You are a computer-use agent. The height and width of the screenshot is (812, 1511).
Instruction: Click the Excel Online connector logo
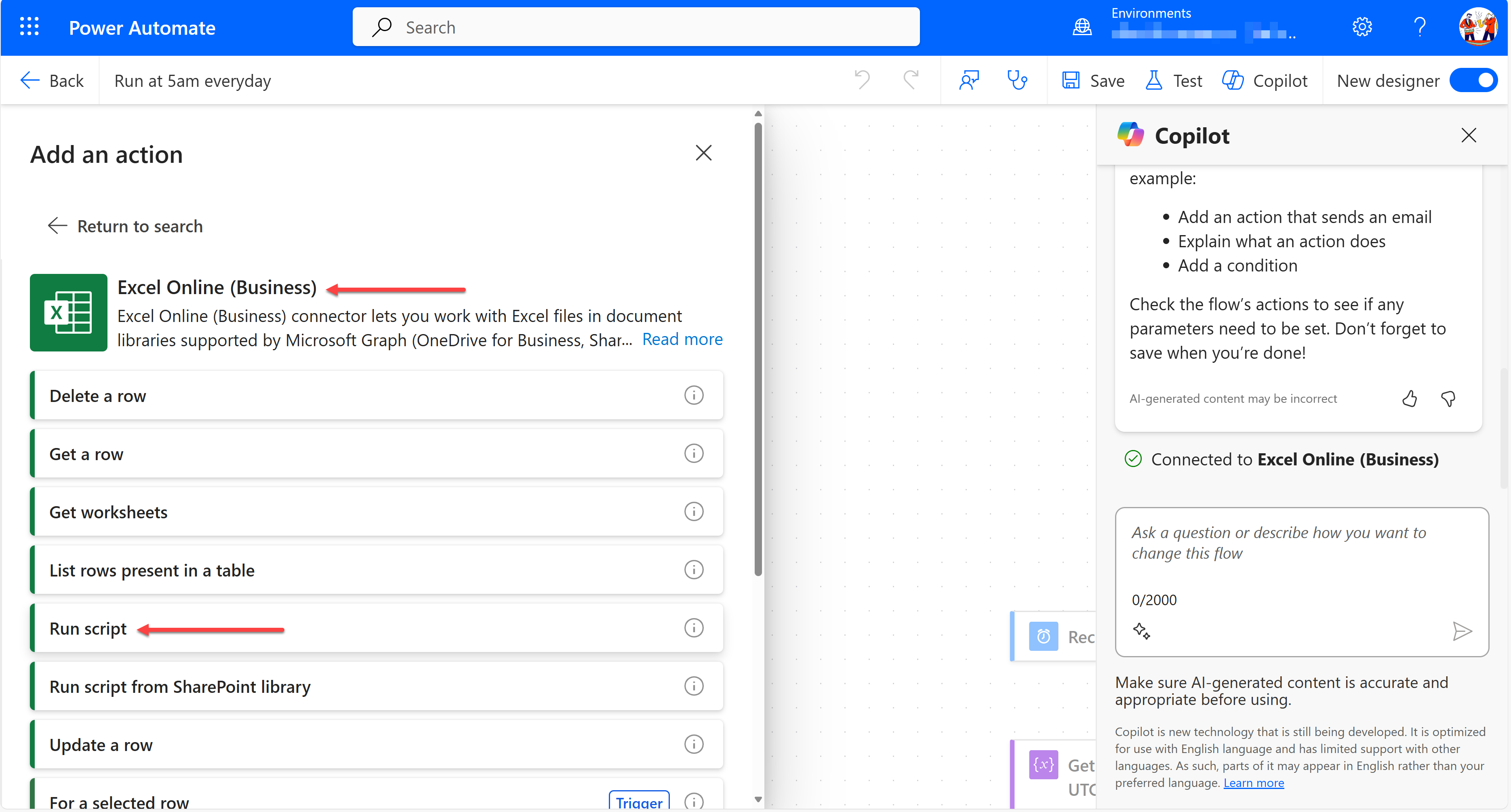[68, 313]
